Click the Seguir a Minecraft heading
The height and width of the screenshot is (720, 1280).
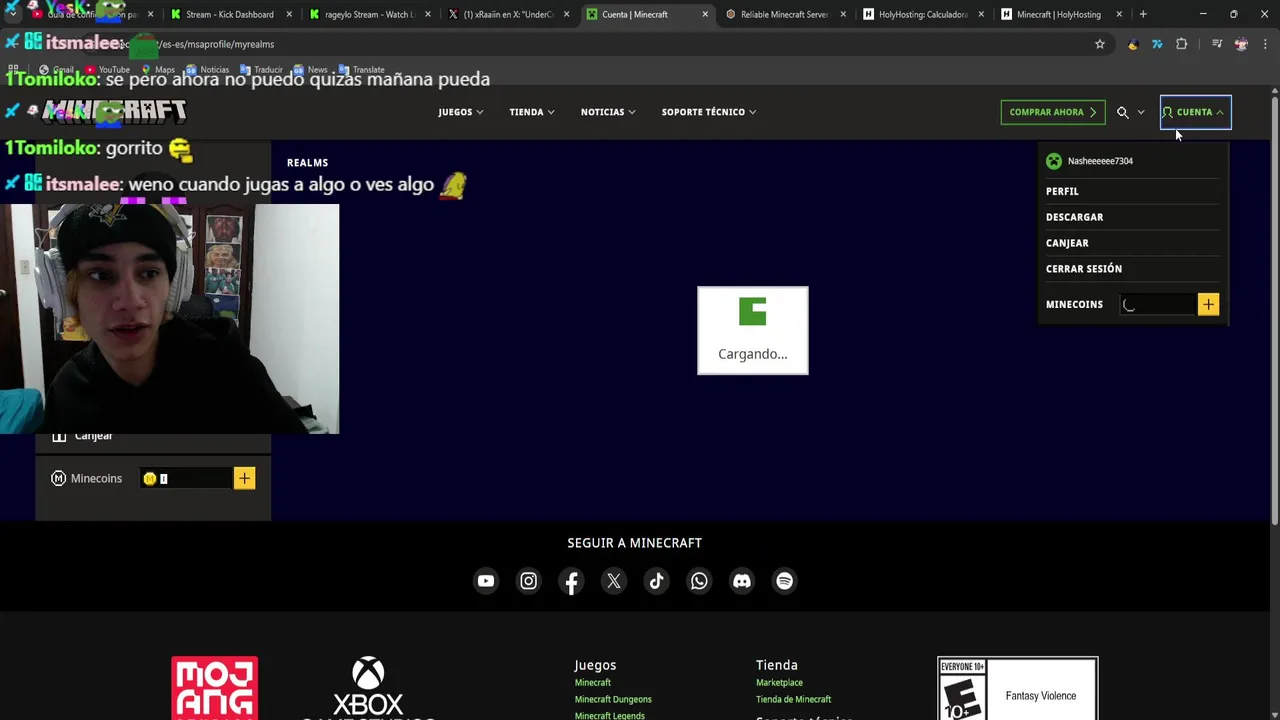point(634,543)
